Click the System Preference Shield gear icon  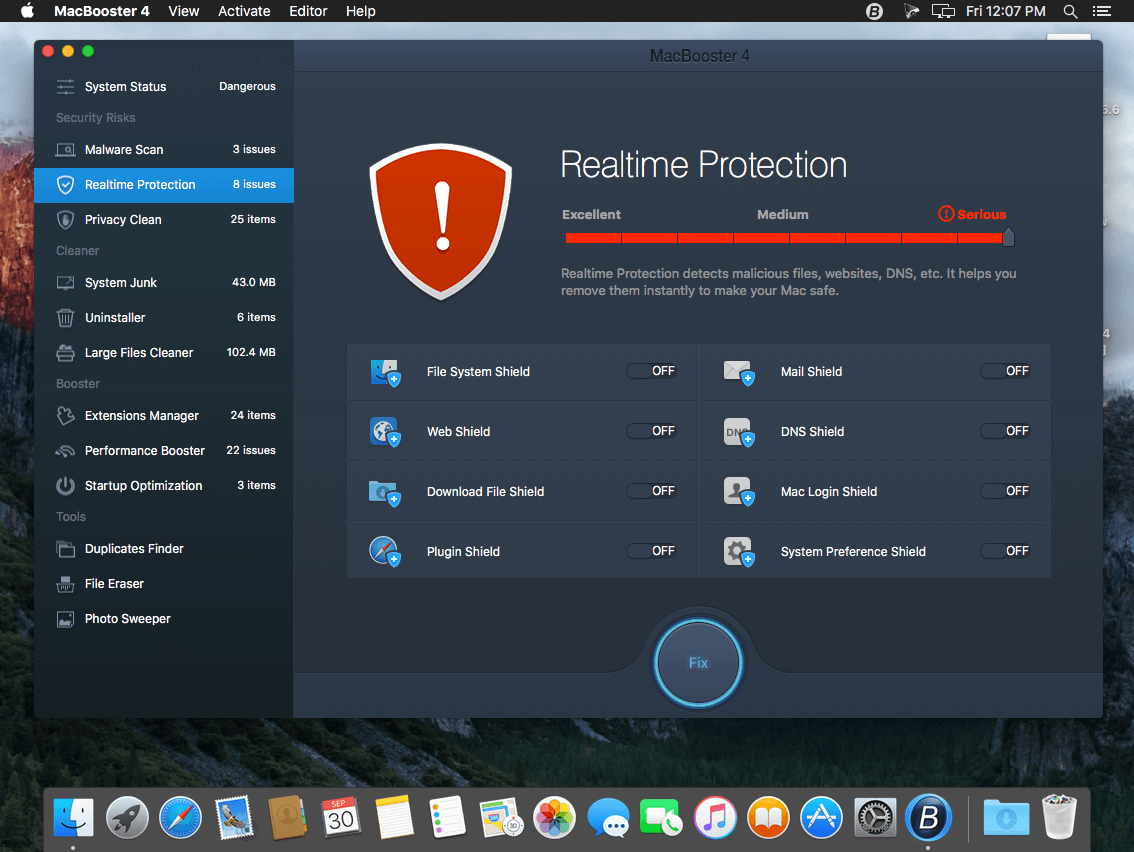(x=738, y=552)
